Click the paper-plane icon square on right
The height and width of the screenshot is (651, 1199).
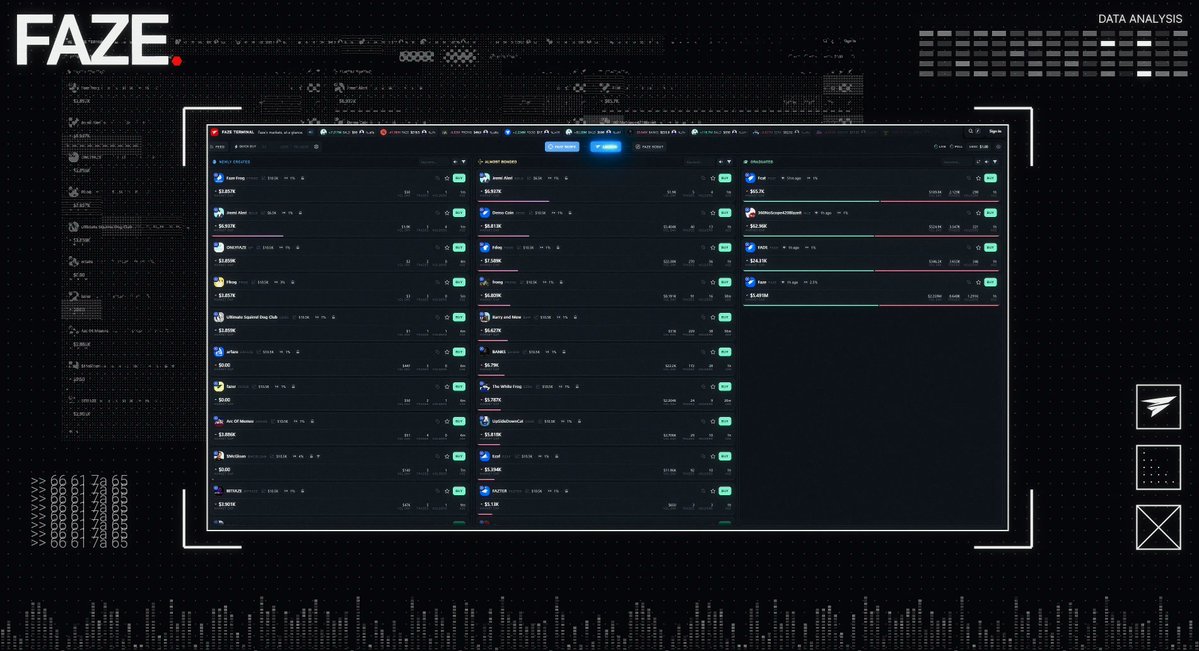coord(1158,406)
